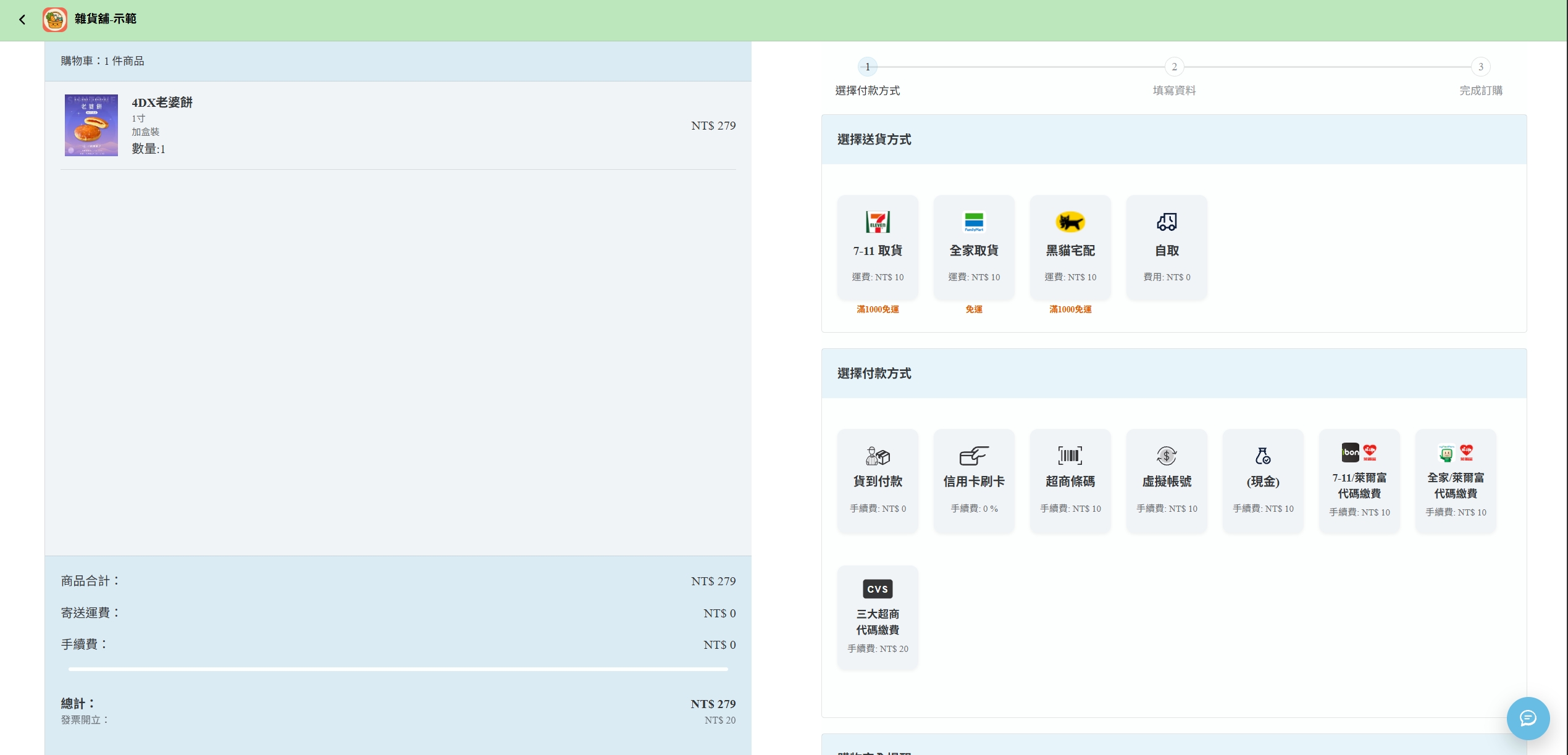Viewport: 1568px width, 755px height.
Task: Click step 2 填寫資料 indicator
Action: [x=1174, y=67]
